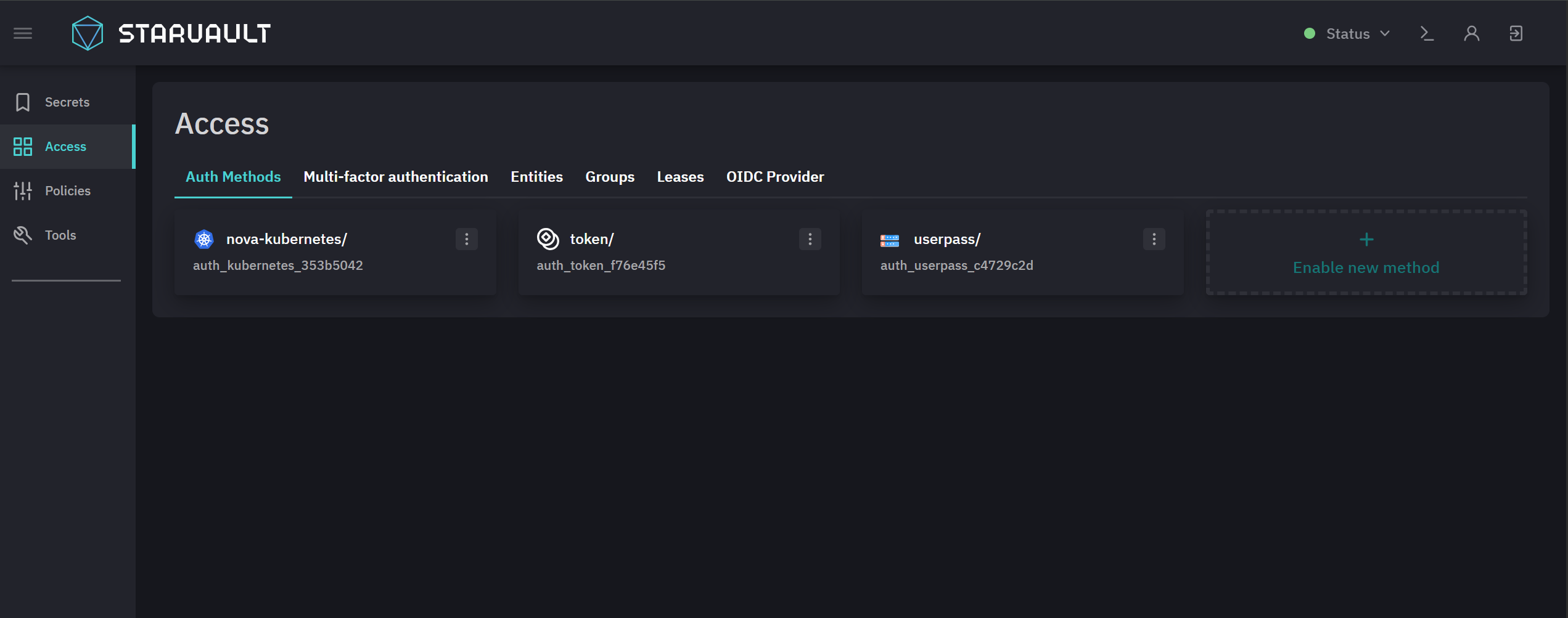Go to Tools in sidebar
Image resolution: width=1568 pixels, height=618 pixels.
pos(68,235)
